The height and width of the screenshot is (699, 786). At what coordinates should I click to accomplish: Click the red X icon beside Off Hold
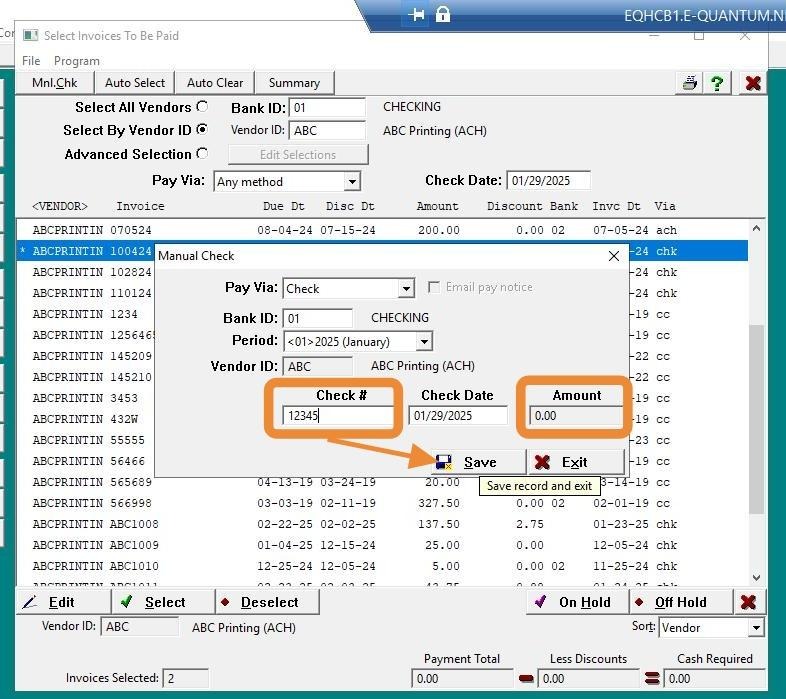(748, 602)
